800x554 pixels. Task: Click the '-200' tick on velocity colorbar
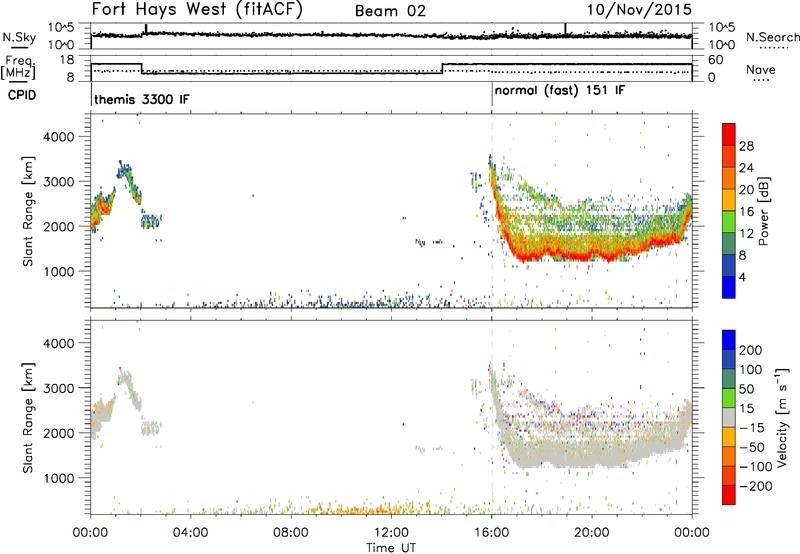tap(756, 486)
